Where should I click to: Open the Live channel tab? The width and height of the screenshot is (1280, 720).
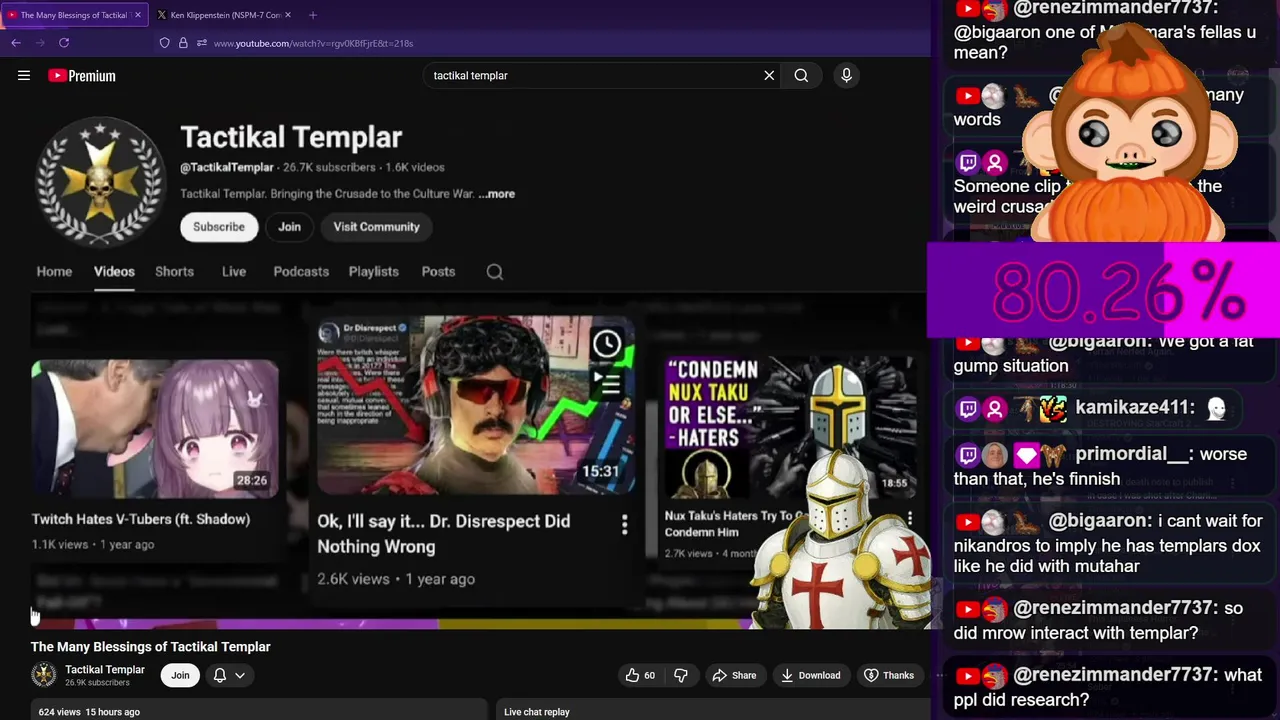(x=234, y=271)
